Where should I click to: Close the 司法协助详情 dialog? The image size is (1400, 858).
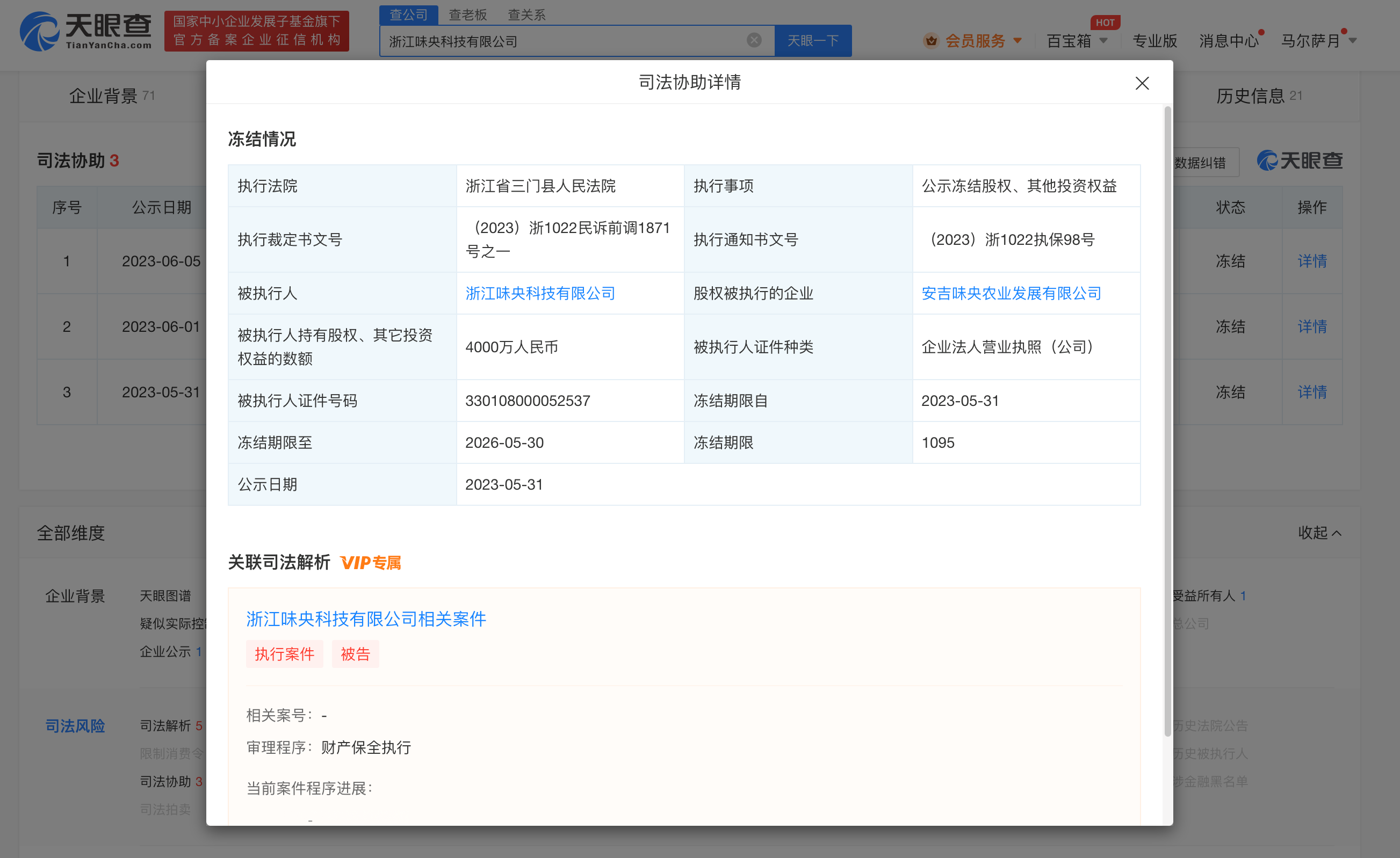(x=1142, y=83)
